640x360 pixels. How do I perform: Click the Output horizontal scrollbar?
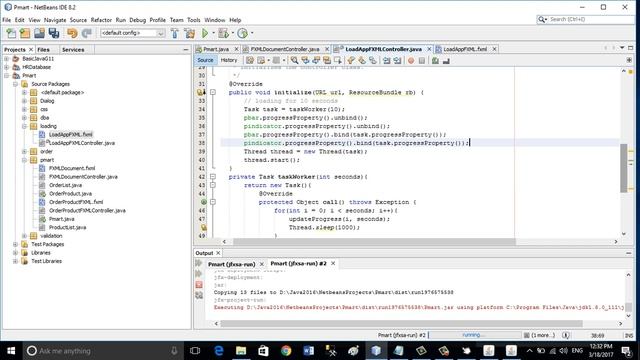point(401,324)
